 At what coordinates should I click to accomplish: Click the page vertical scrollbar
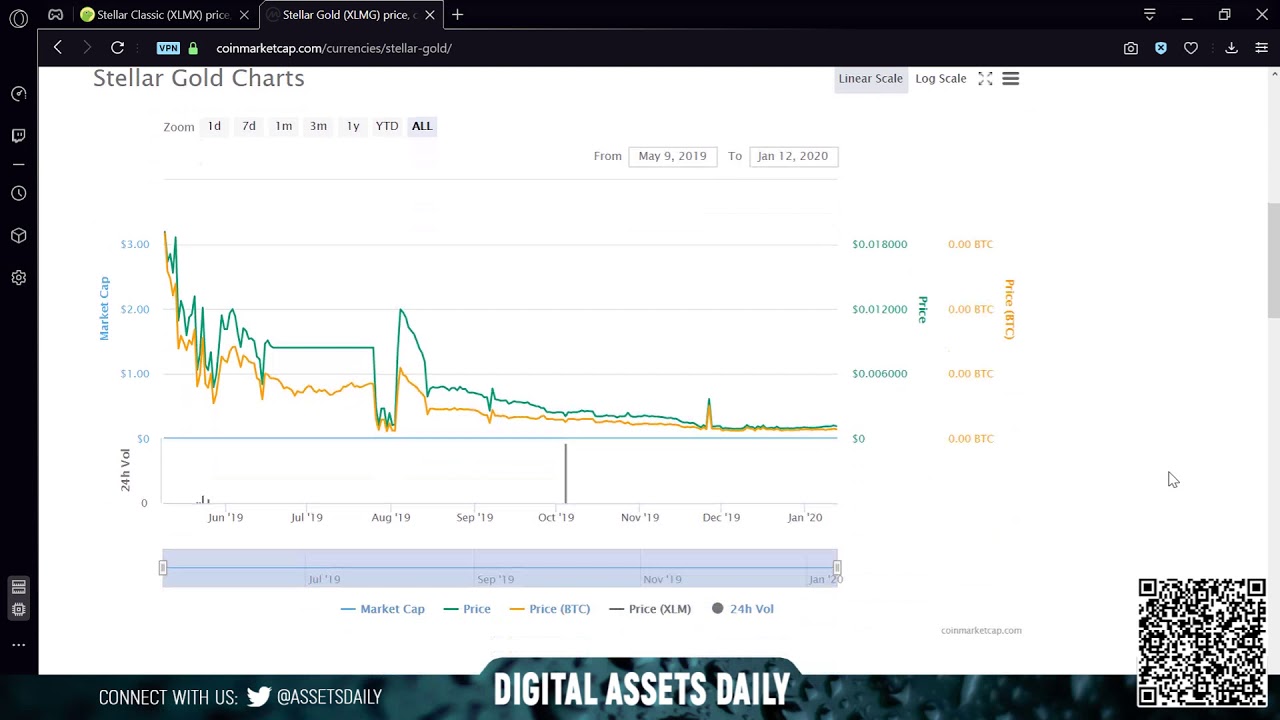pyautogui.click(x=1273, y=260)
